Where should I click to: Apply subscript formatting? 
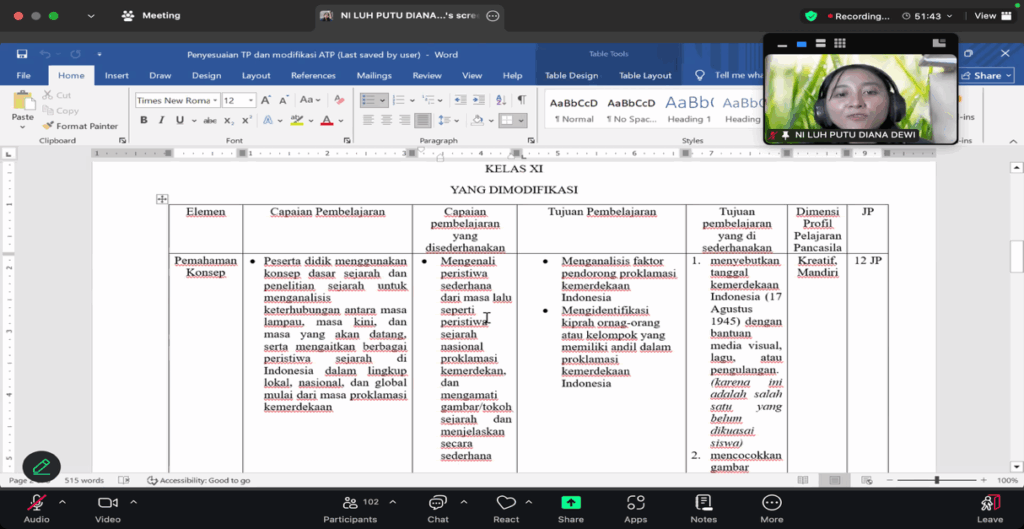[x=229, y=120]
